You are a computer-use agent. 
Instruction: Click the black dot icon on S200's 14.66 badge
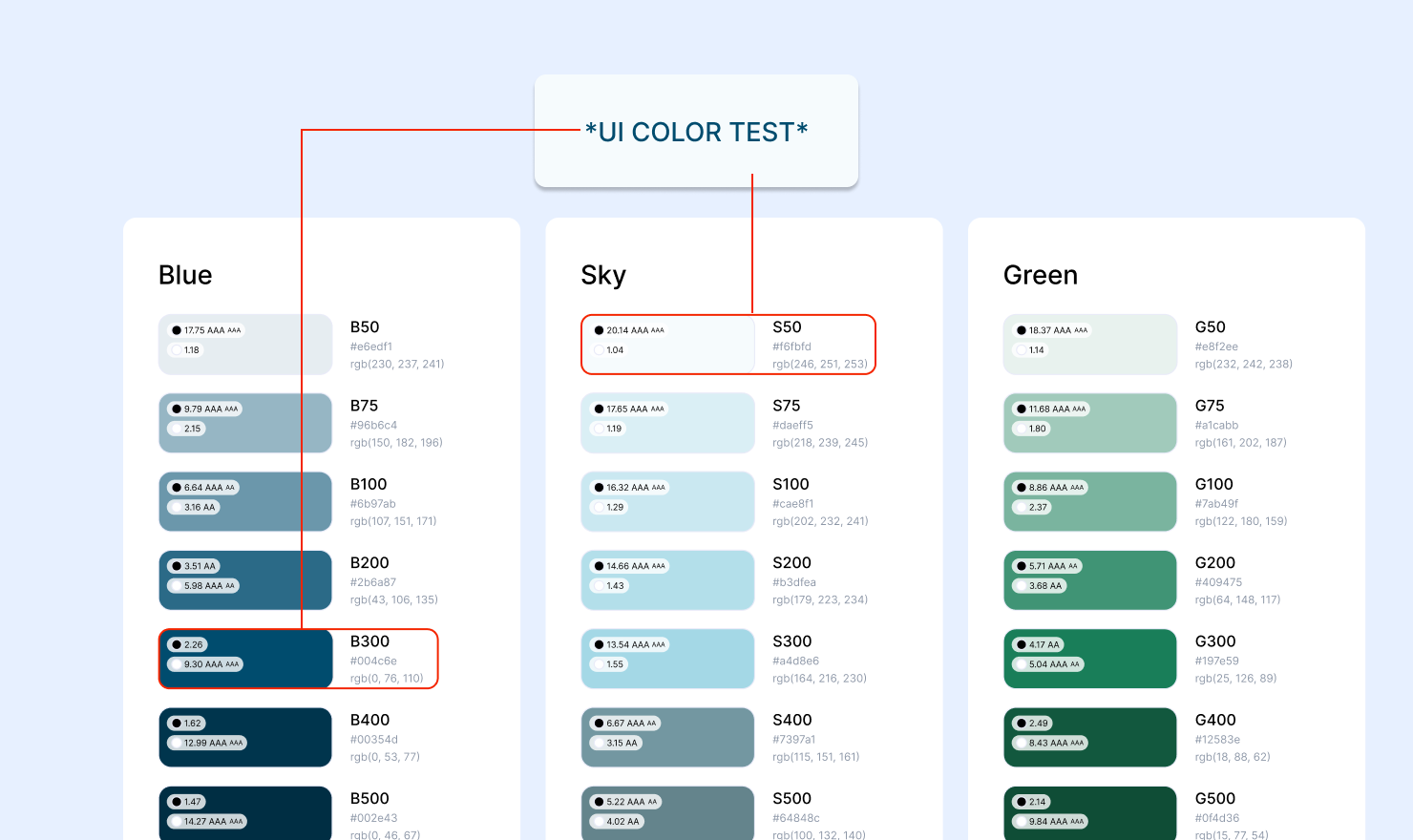tap(599, 565)
